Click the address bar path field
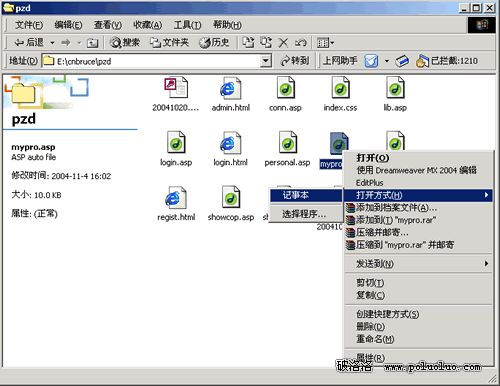The width and height of the screenshot is (500, 386). click(x=152, y=61)
